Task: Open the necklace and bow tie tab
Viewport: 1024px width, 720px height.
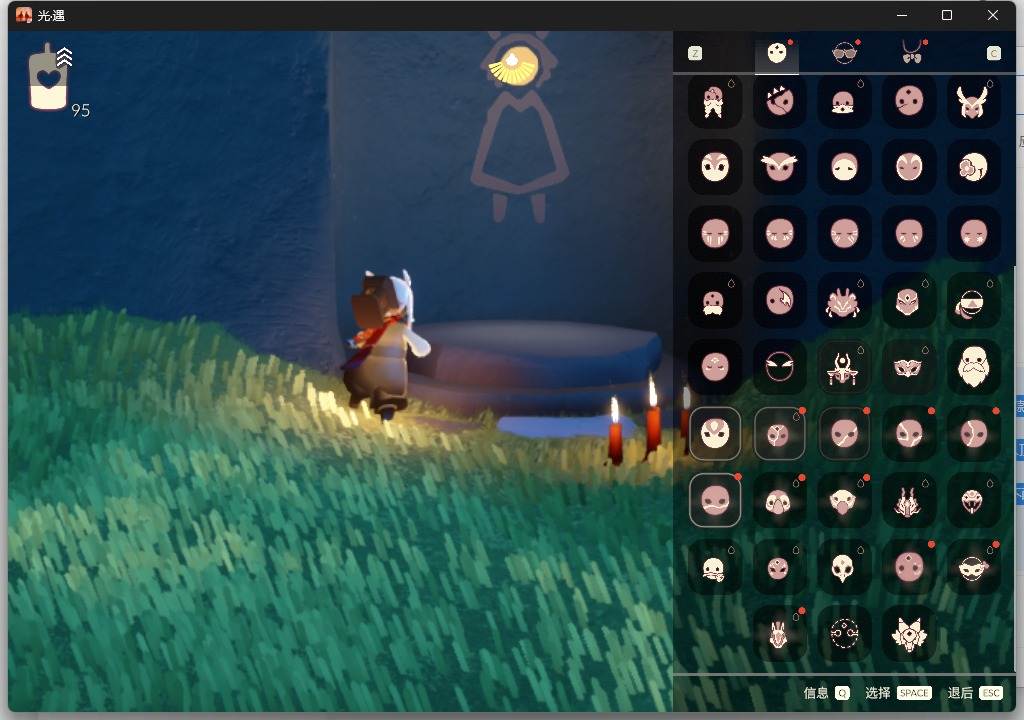Action: (912, 52)
